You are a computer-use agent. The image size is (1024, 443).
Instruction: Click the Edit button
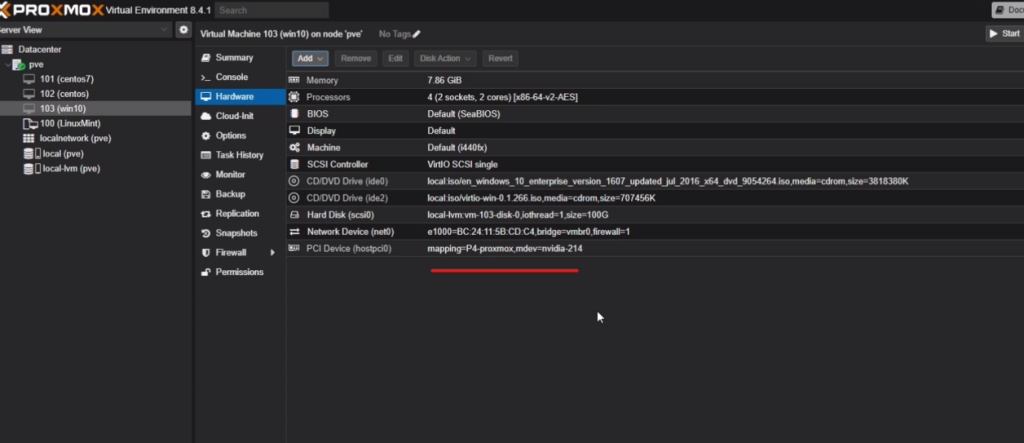[396, 58]
